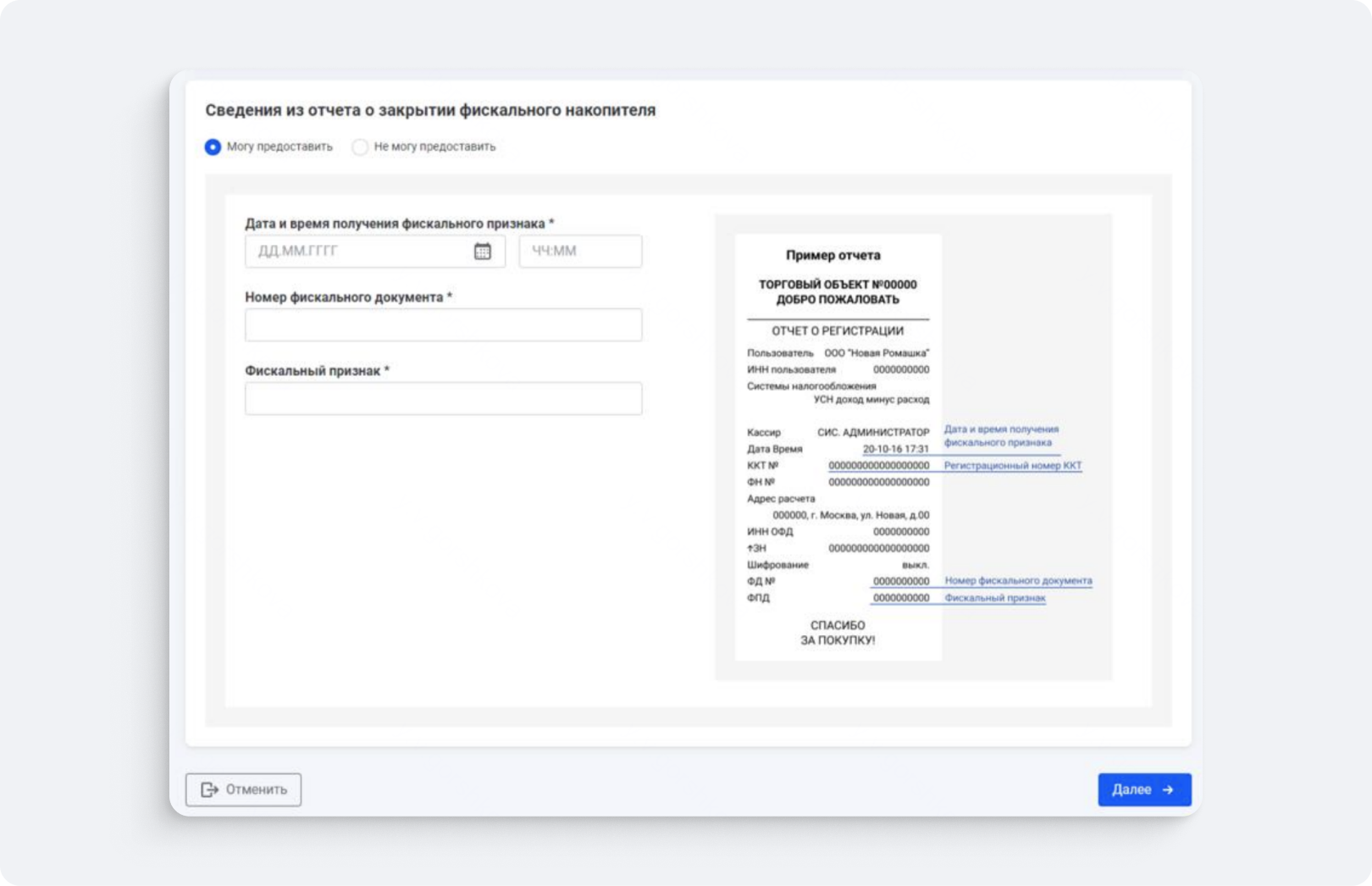Viewport: 1372px width, 886px height.
Task: Click blue "Фискальный признак" annotation beside ФПД
Action: [994, 598]
